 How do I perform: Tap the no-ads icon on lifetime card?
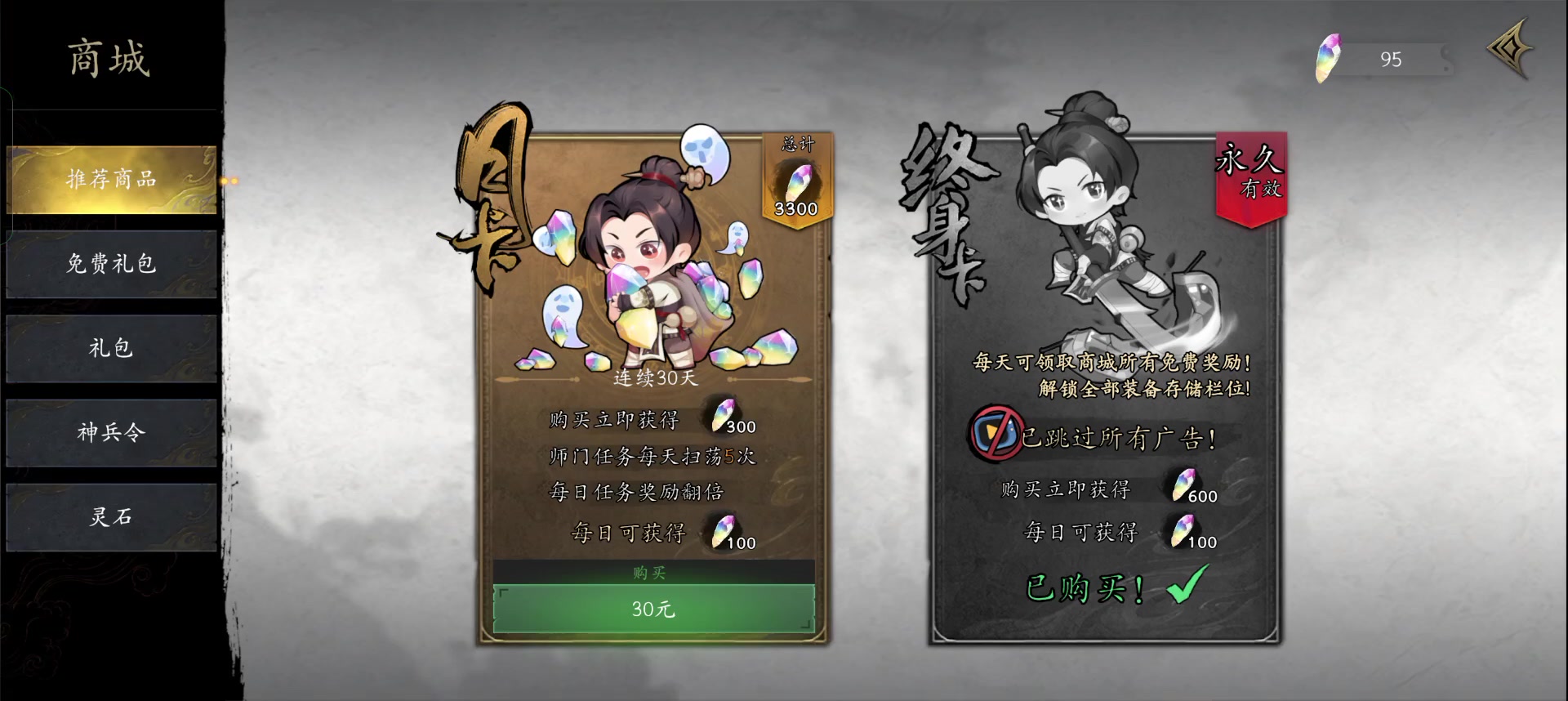[996, 433]
